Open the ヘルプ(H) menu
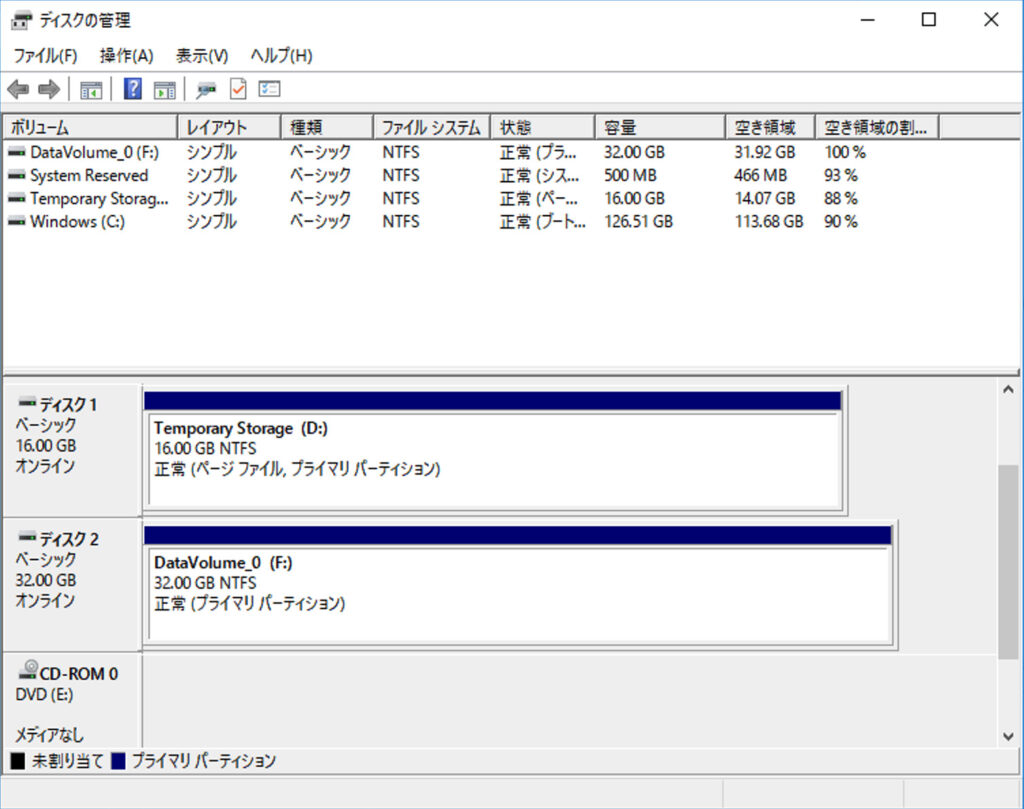The width and height of the screenshot is (1024, 809). 281,56
